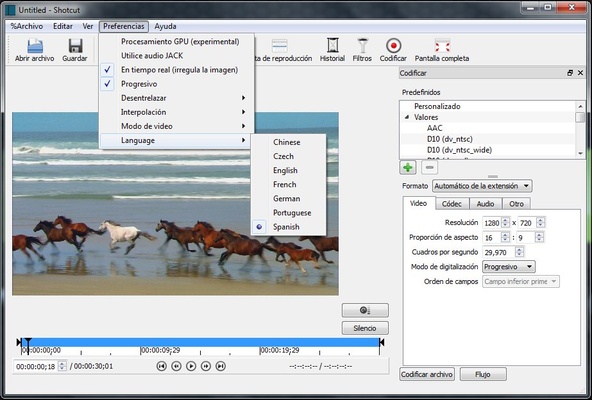Screen dimensions: 592x400
Task: Click the Silencio button
Action: [x=365, y=328]
